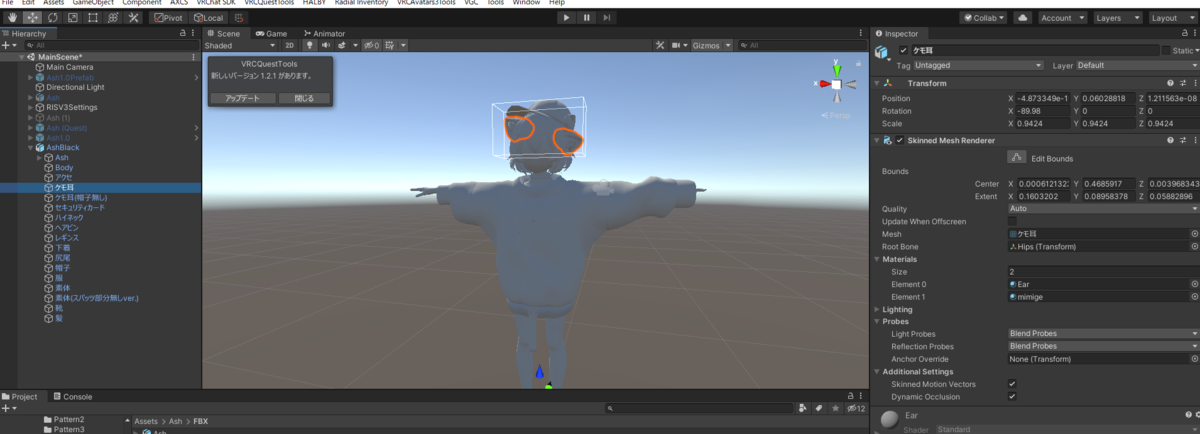
Task: Select the Rect tool
Action: (92, 18)
